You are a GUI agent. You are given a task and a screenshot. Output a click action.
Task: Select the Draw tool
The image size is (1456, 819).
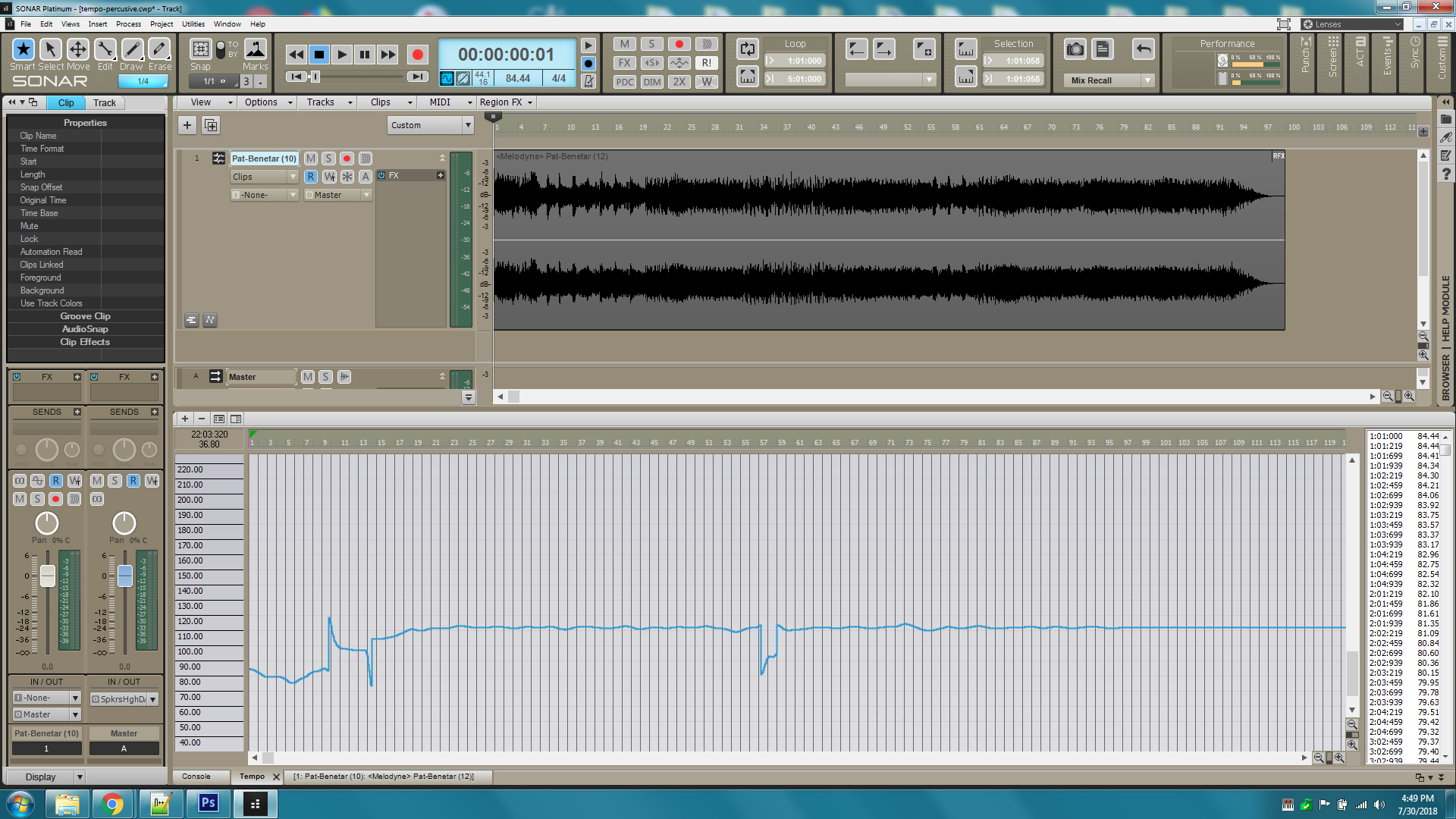tap(132, 50)
